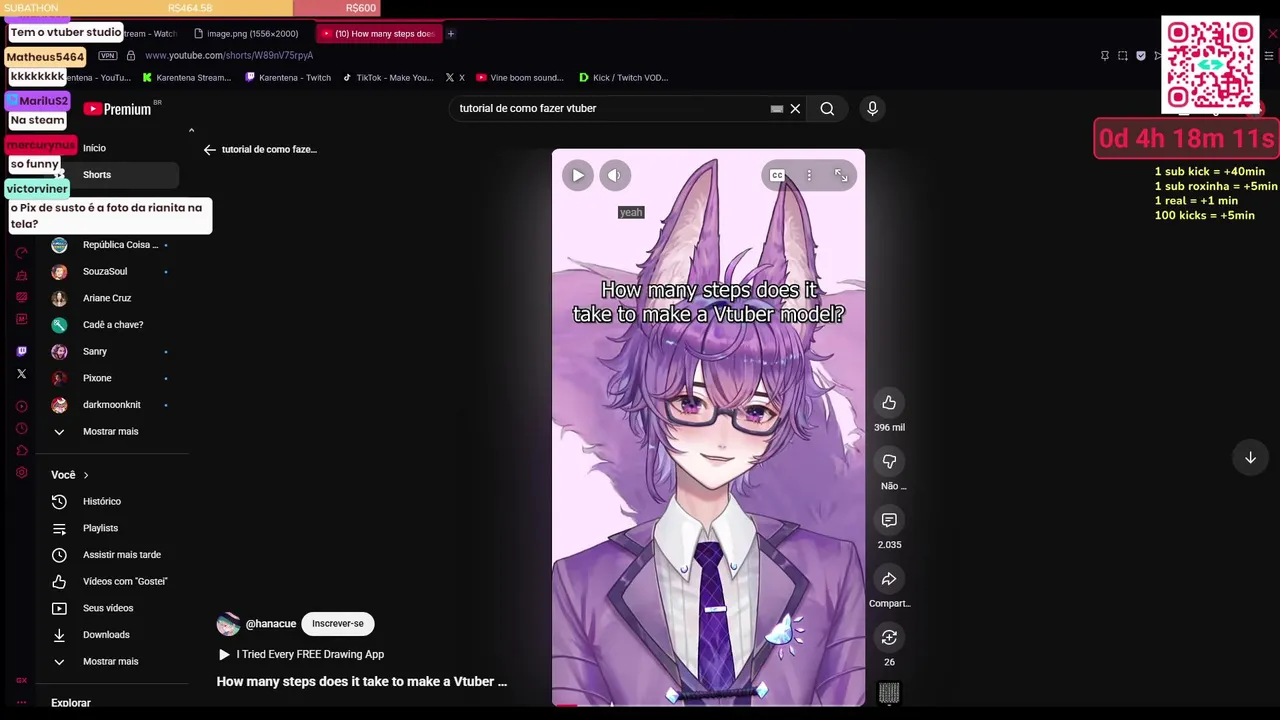This screenshot has height=720, width=1280.
Task: Open Explorar section in sidebar
Action: pyautogui.click(x=71, y=703)
